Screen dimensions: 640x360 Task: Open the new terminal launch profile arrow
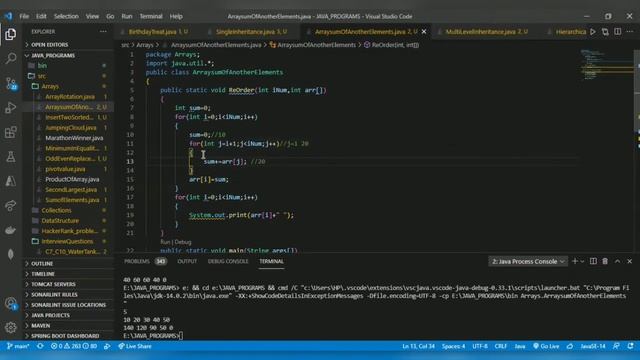(x=582, y=261)
